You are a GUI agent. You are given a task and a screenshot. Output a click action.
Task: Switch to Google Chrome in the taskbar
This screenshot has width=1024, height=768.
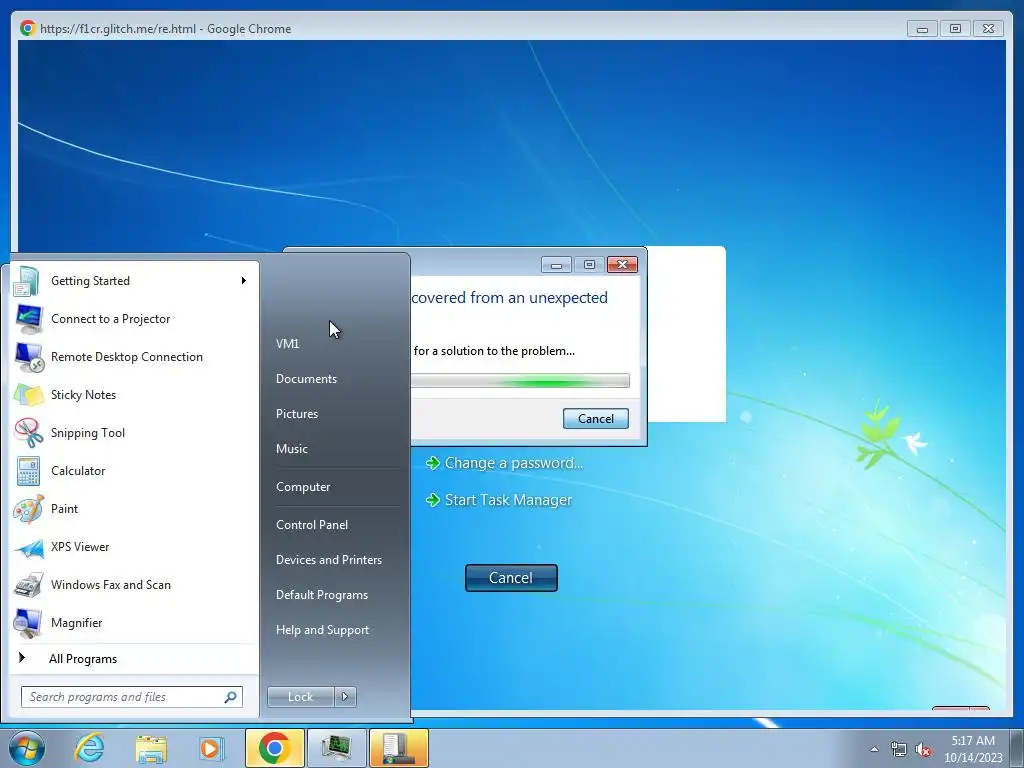click(x=275, y=748)
